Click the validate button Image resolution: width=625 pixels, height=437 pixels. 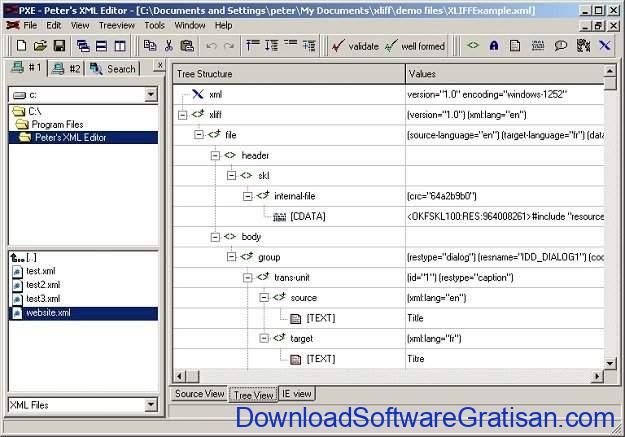click(355, 46)
